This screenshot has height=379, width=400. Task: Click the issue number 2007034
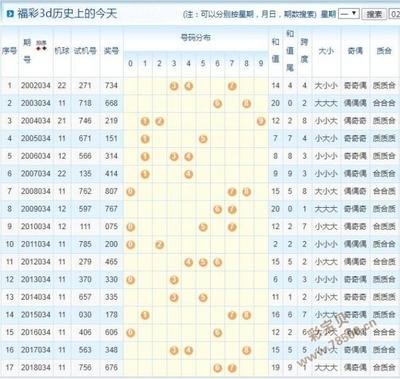pos(36,174)
